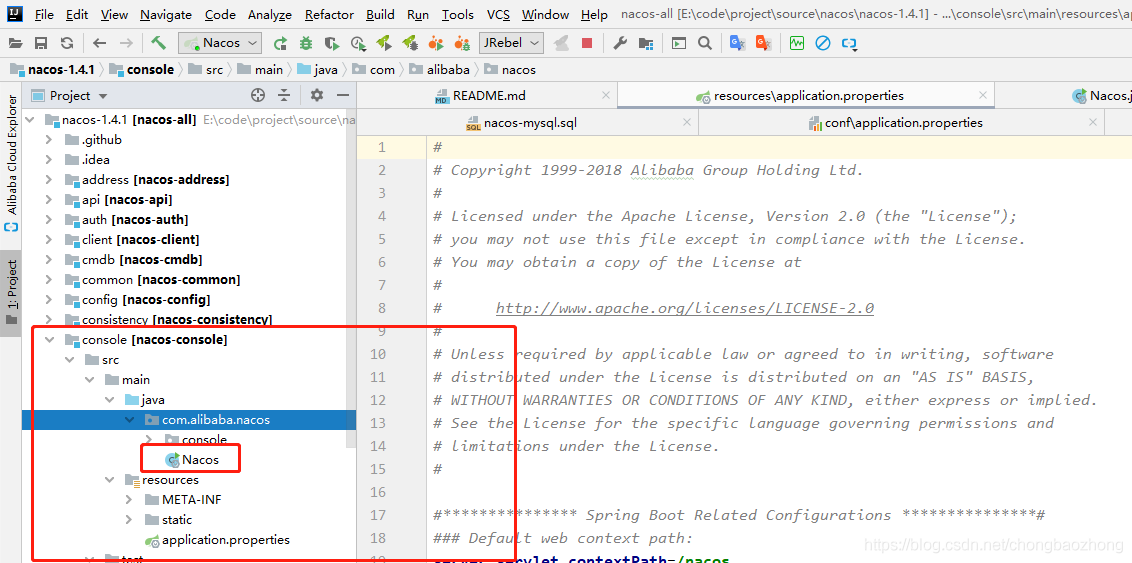
Task: Open Project panel gear settings
Action: point(317,95)
